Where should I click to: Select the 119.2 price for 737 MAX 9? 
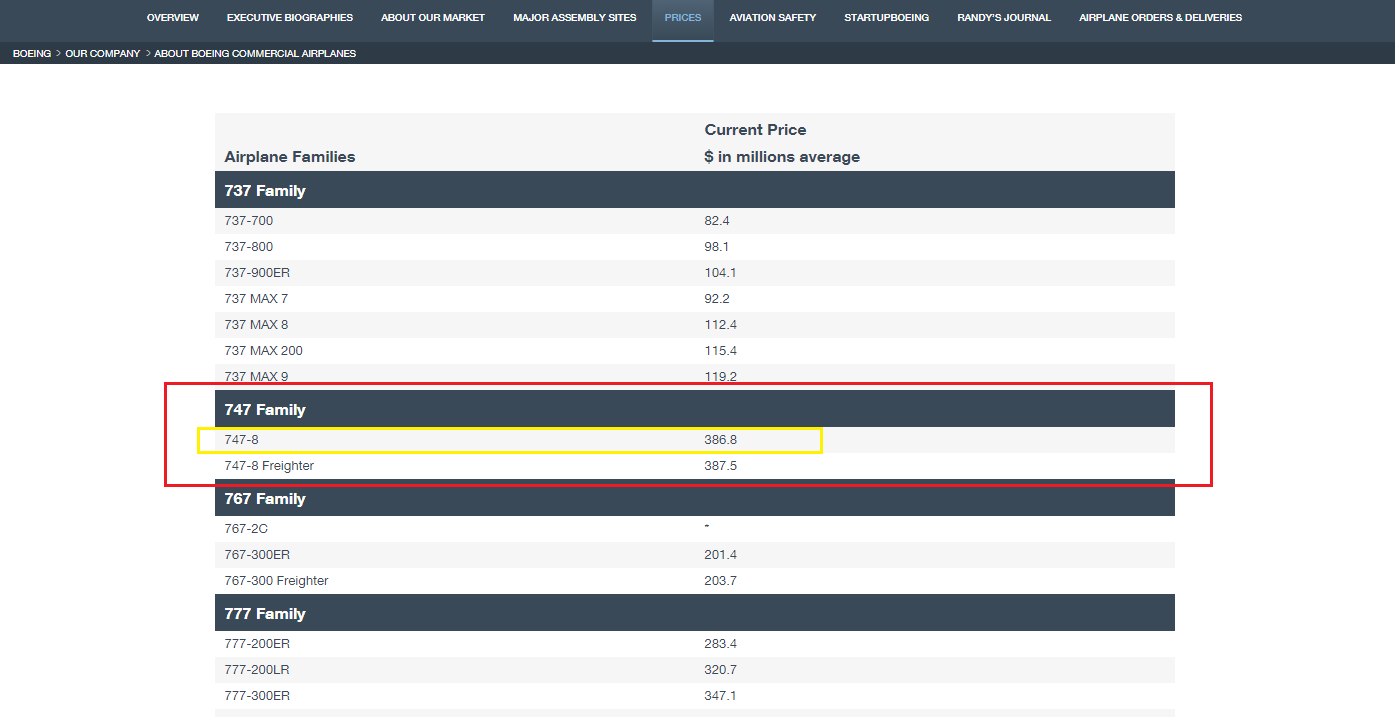(x=721, y=377)
